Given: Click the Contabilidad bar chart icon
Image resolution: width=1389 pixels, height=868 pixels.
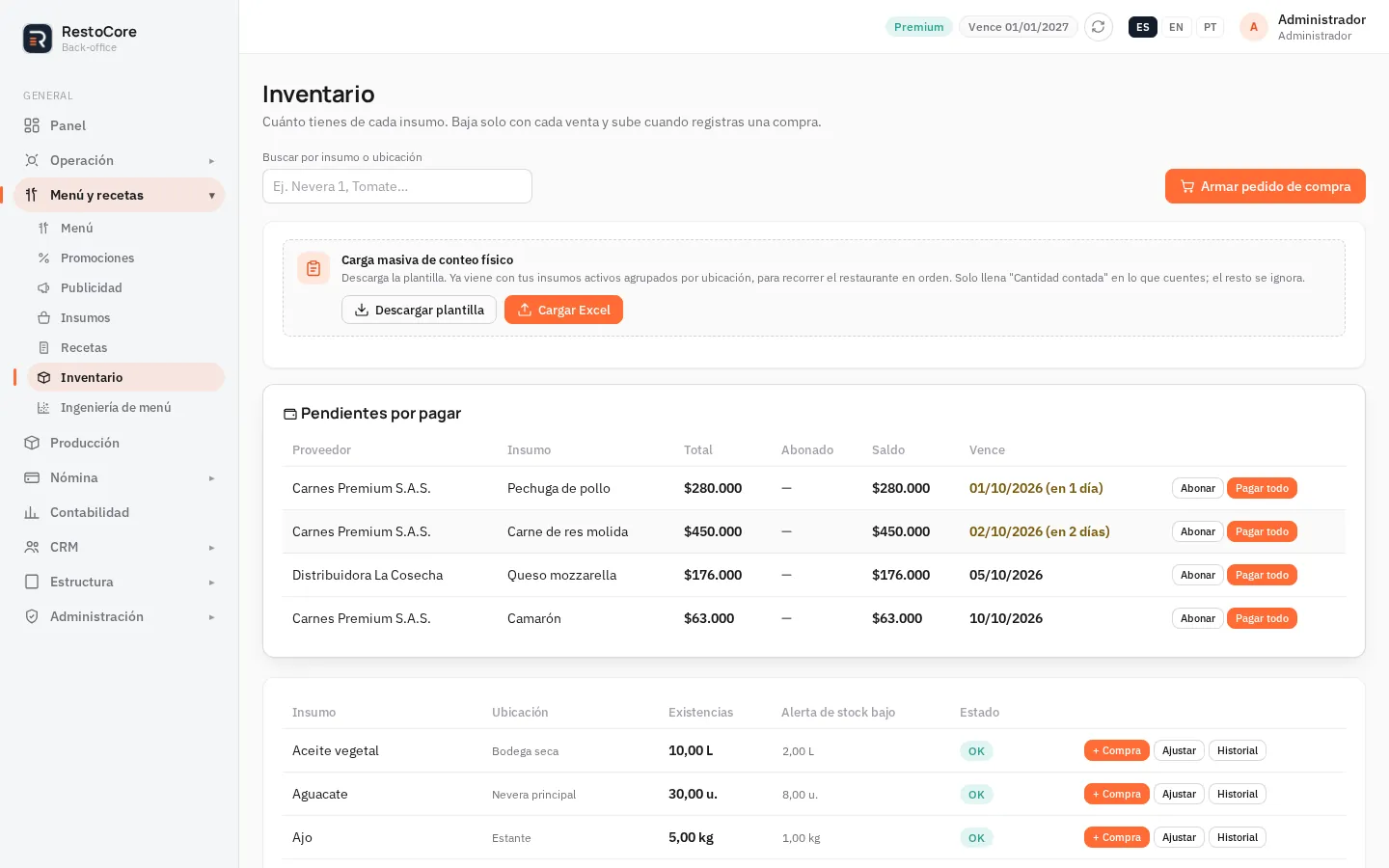Looking at the screenshot, I should [x=32, y=512].
